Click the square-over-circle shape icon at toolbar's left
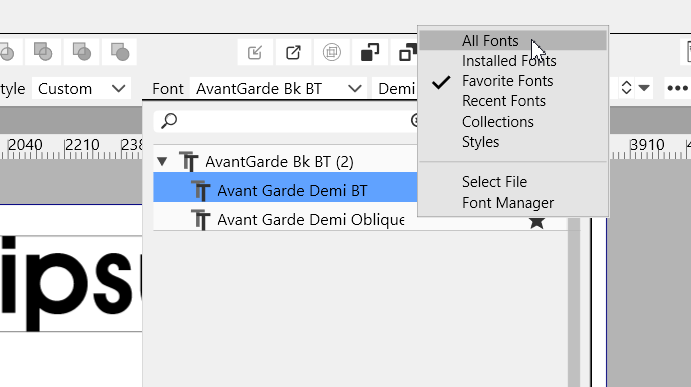The width and height of the screenshot is (691, 387). click(43, 52)
